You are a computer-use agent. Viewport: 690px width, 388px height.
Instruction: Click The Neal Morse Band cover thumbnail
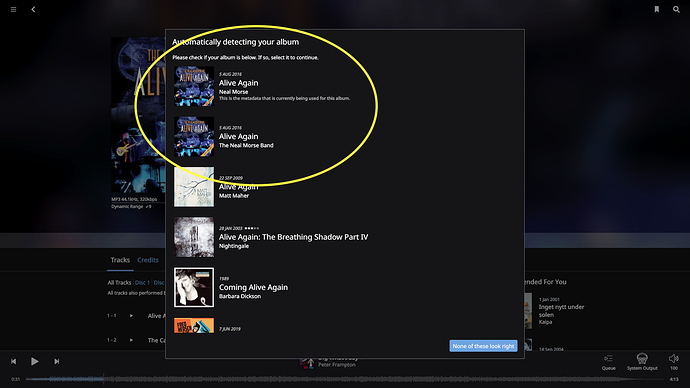[x=194, y=136]
